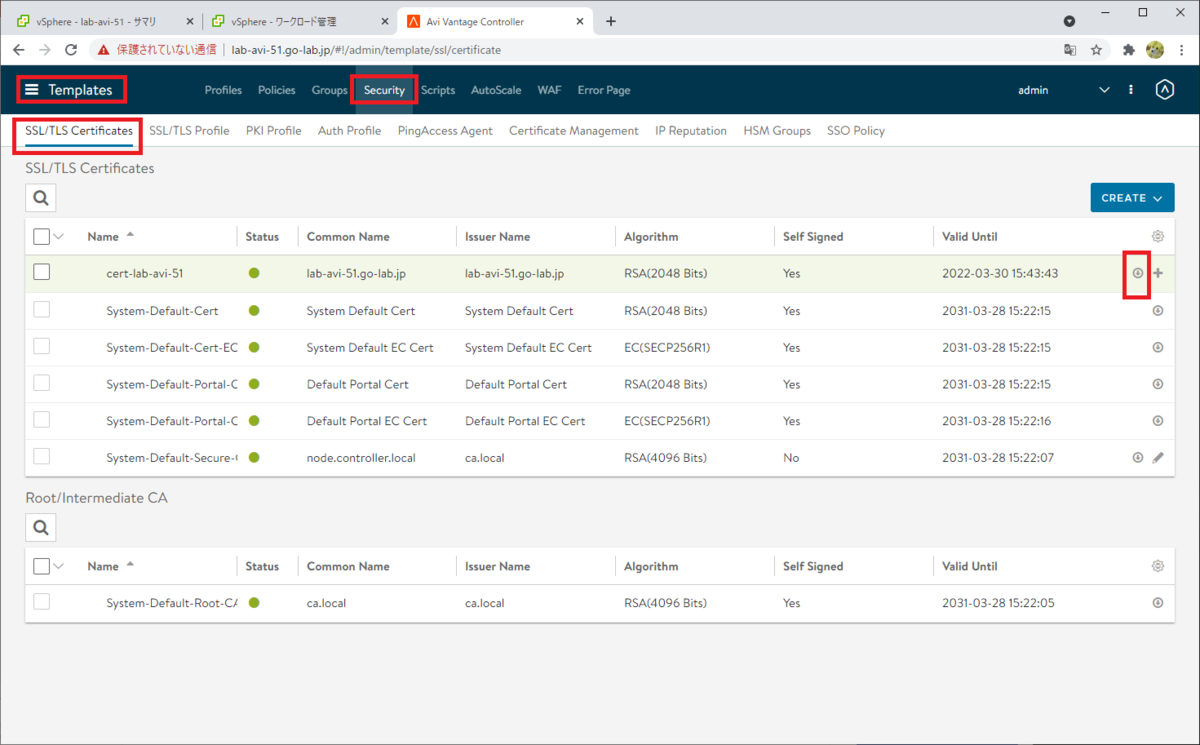The height and width of the screenshot is (745, 1200).
Task: Click the Avi logo icon in header
Action: click(x=1164, y=90)
